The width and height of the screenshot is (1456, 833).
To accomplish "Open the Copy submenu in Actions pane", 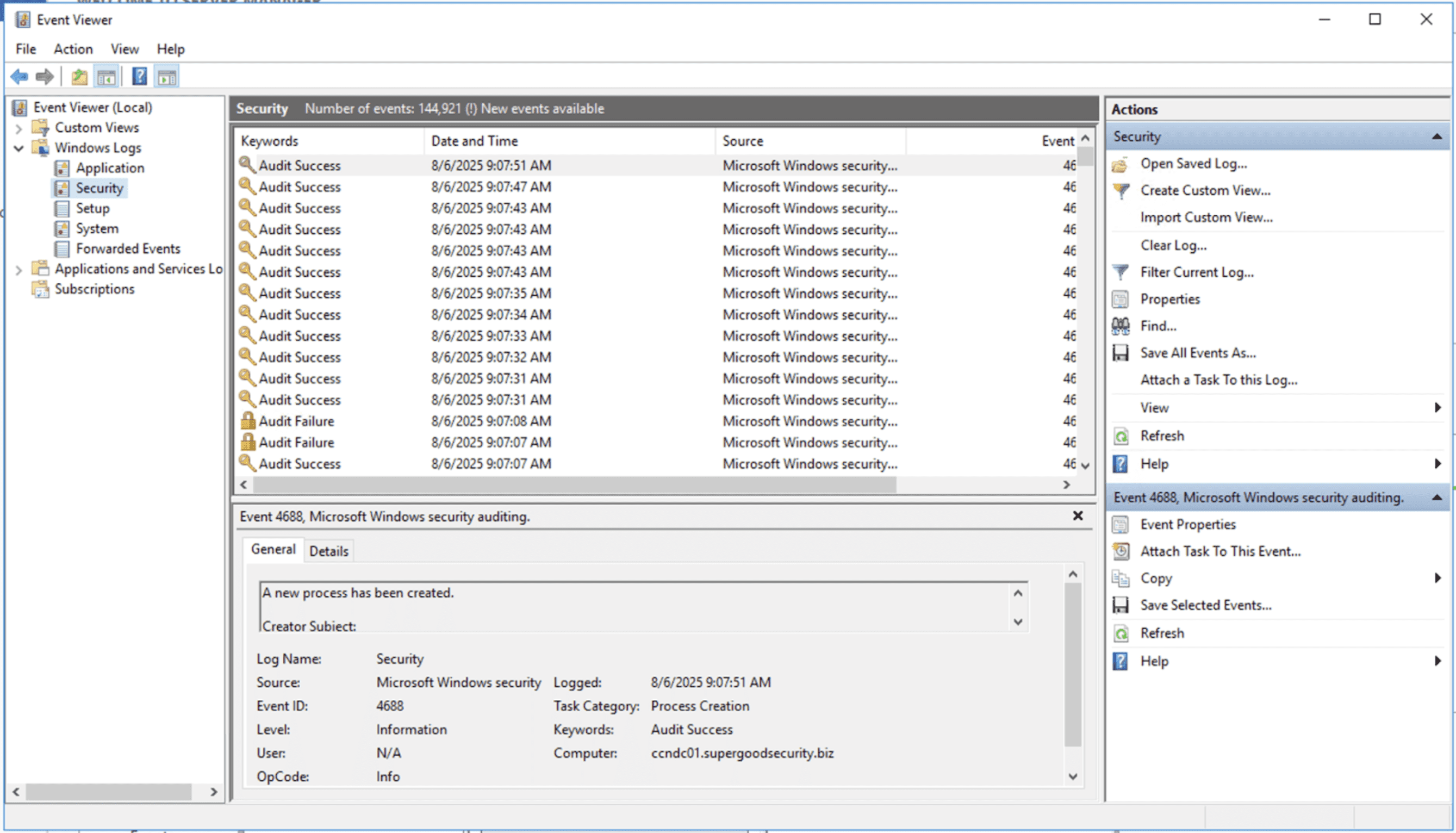I will point(1438,578).
